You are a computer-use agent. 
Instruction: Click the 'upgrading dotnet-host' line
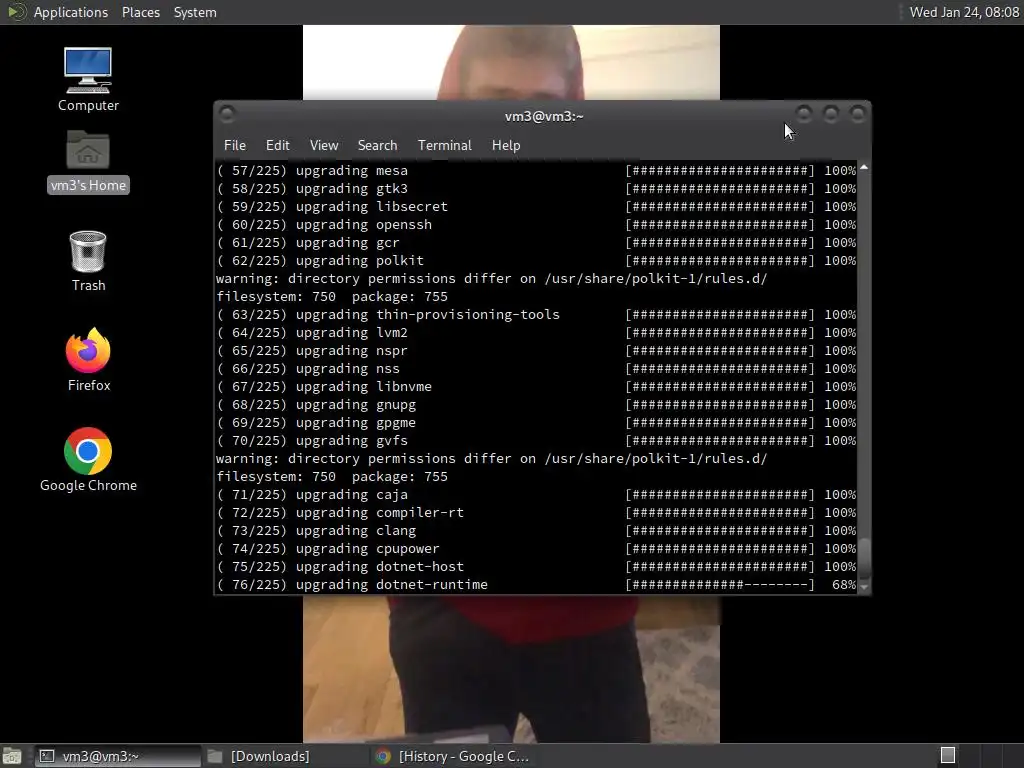pos(536,567)
